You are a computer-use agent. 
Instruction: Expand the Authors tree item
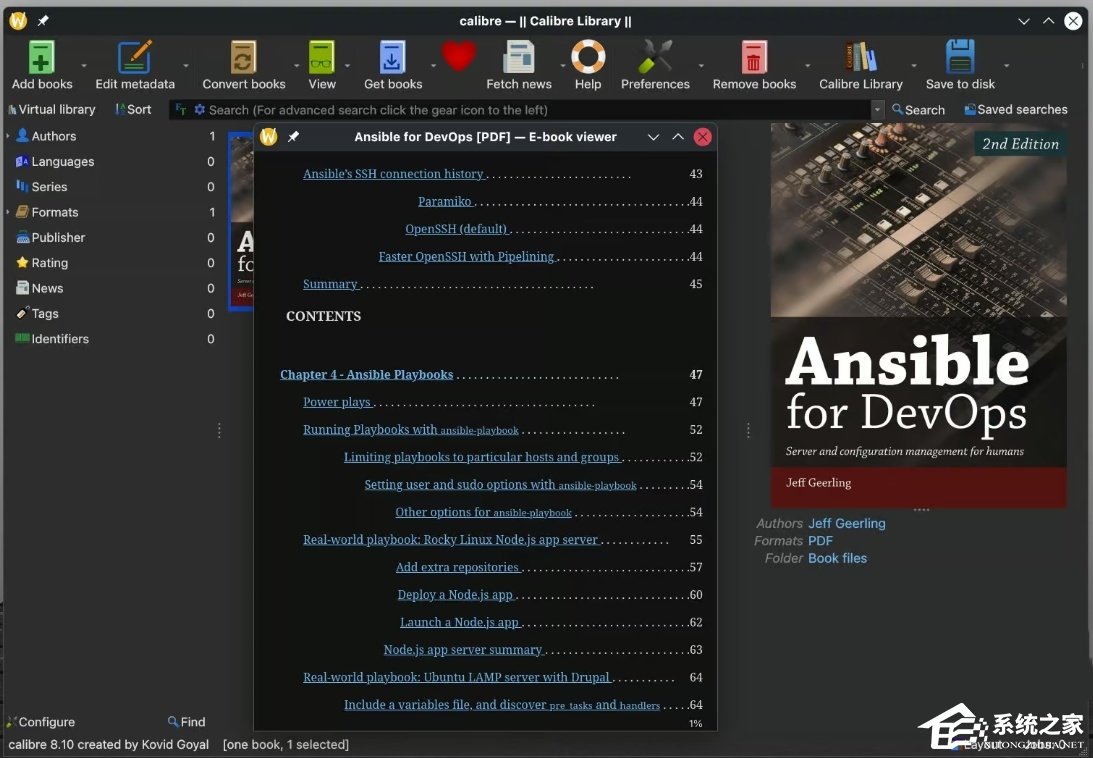(x=8, y=136)
